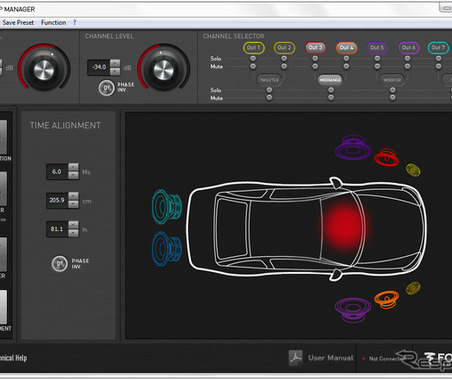Click the 81.1 inches distance field

57,229
